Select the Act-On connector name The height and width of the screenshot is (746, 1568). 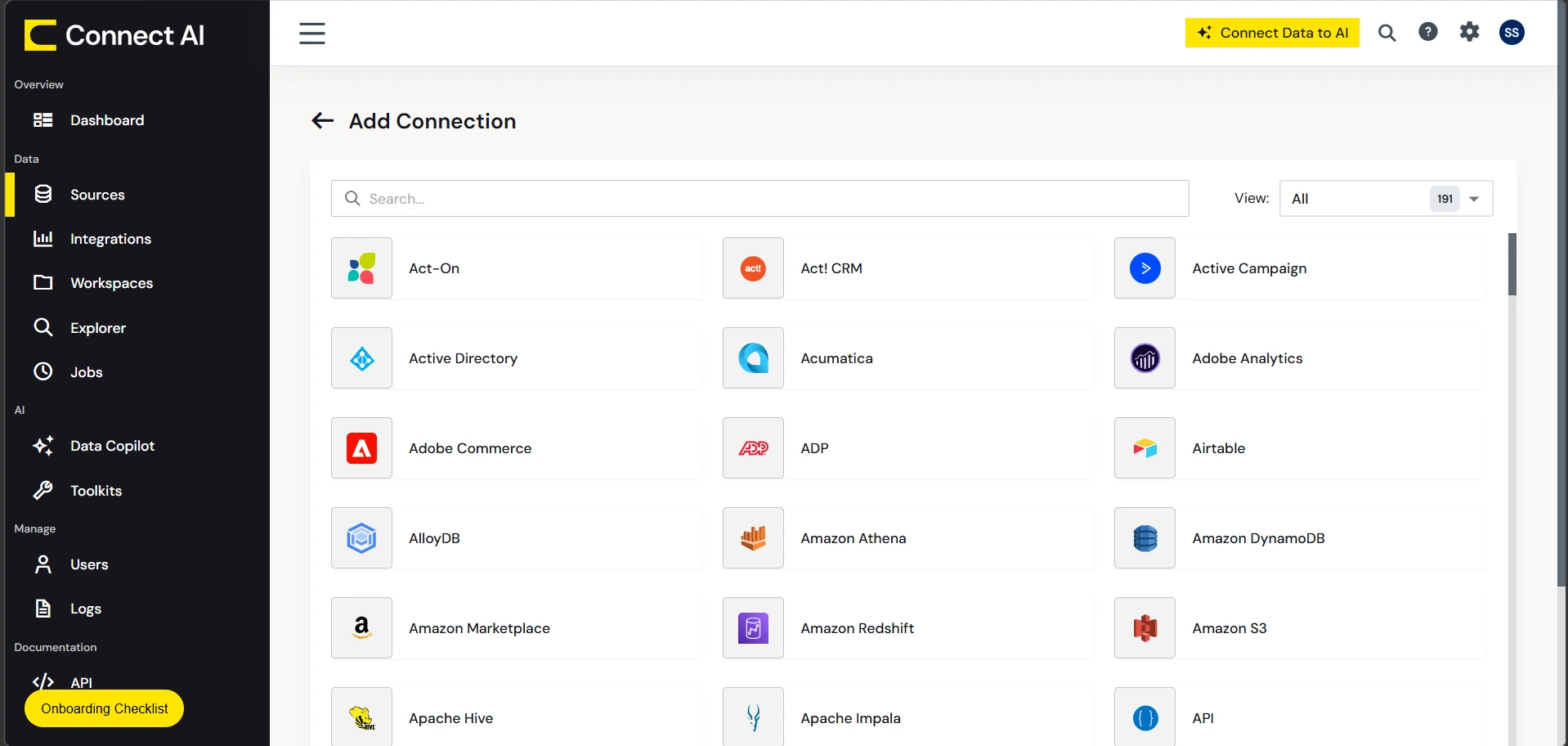click(x=434, y=268)
